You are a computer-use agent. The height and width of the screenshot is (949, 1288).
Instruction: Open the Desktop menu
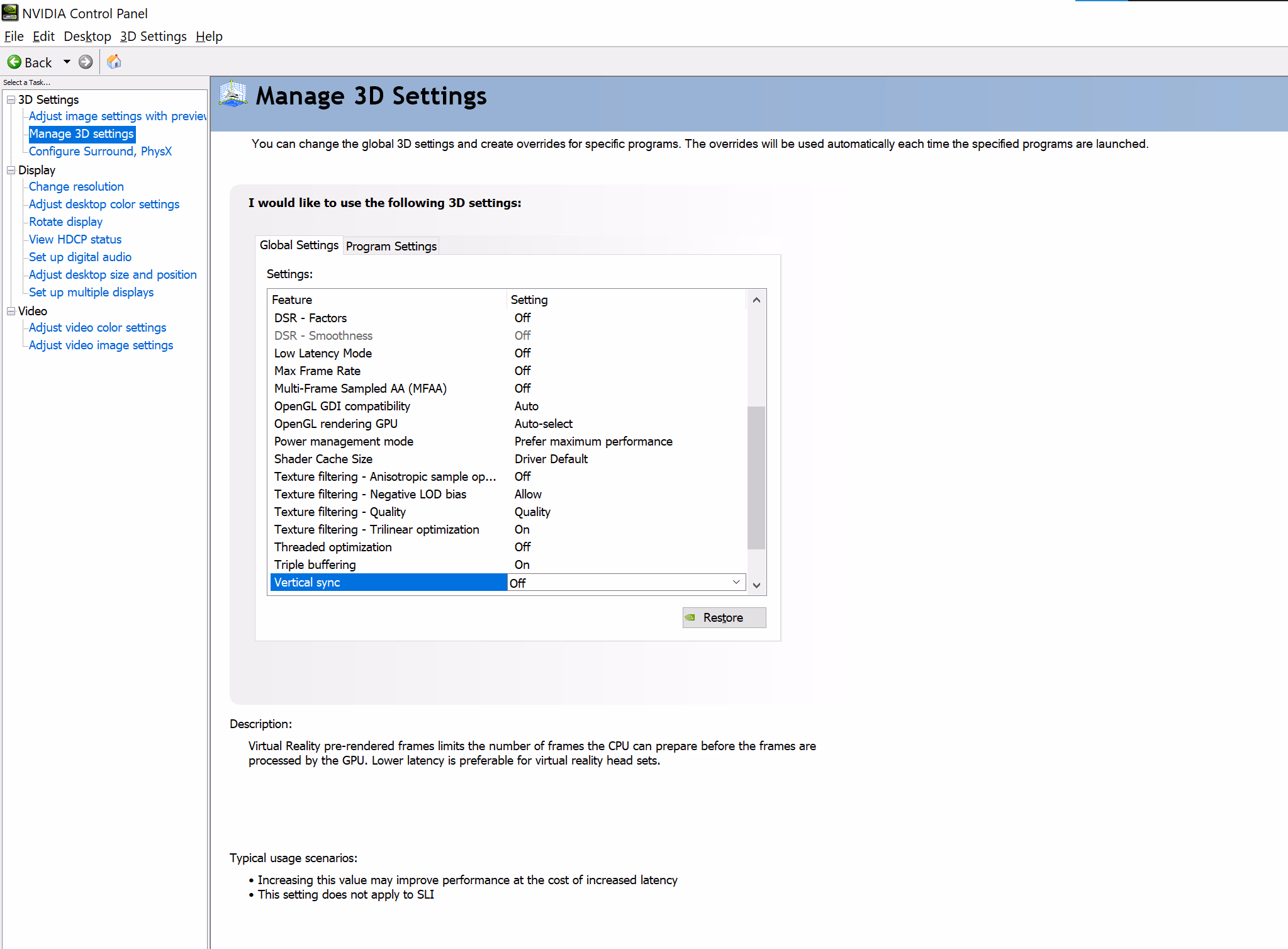[87, 36]
